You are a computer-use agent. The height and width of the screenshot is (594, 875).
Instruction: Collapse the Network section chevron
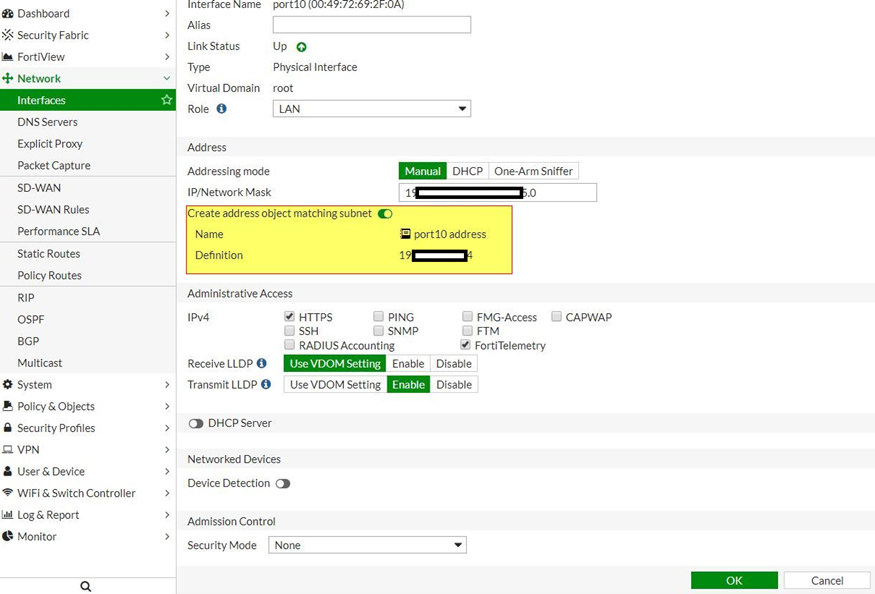167,79
